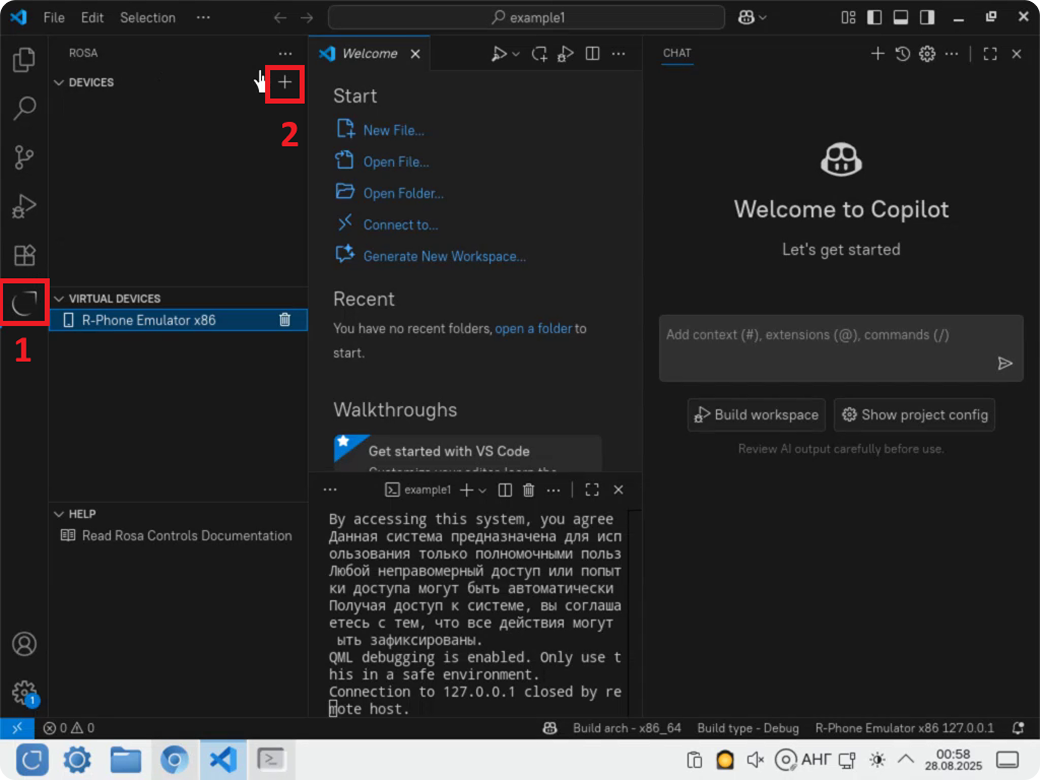This screenshot has width=1040, height=780.
Task: Kill the example1 terminal with trash icon
Action: (x=528, y=489)
